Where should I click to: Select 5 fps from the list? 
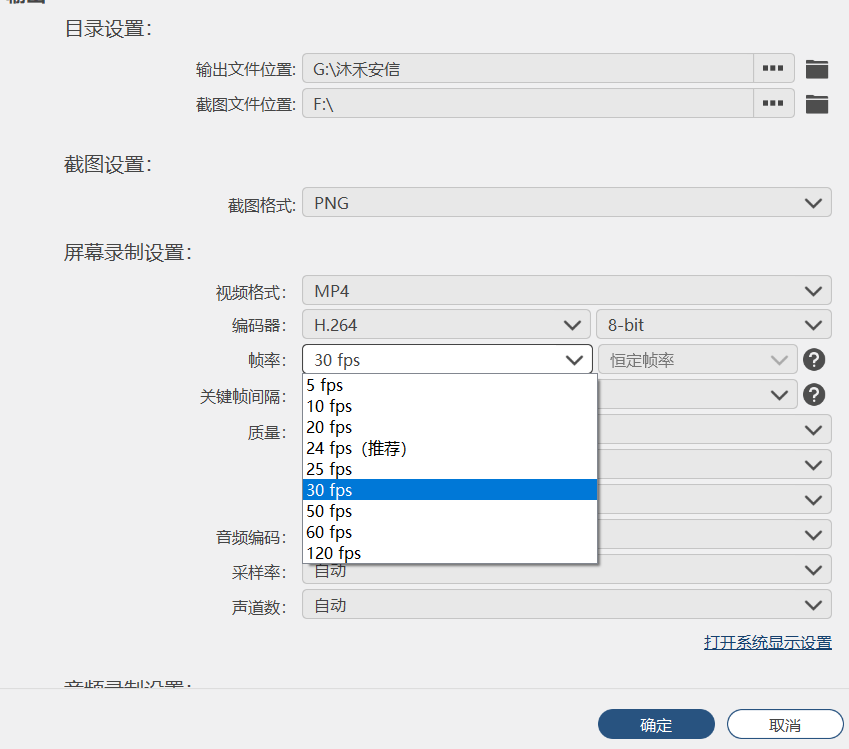[x=449, y=385]
